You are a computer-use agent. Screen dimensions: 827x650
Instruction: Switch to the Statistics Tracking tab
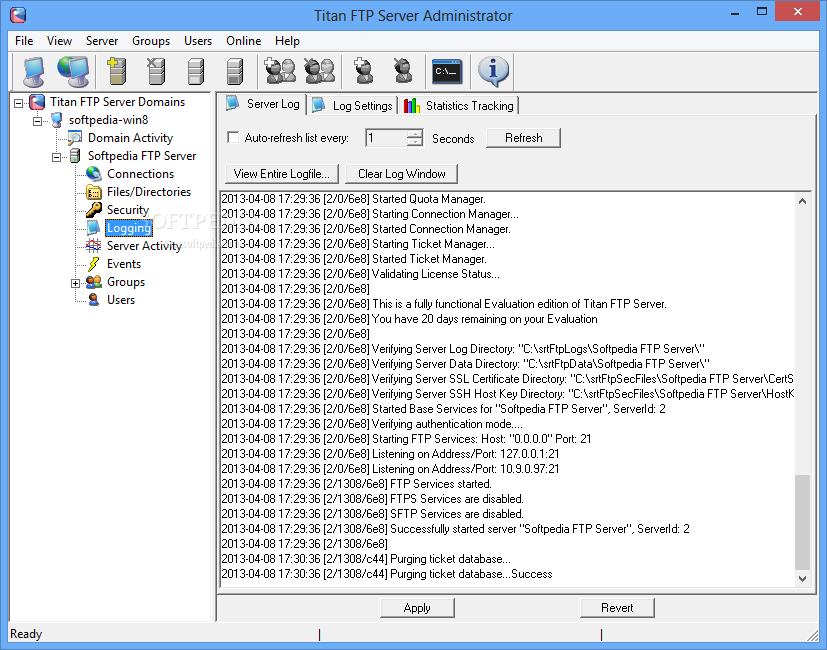tap(459, 106)
